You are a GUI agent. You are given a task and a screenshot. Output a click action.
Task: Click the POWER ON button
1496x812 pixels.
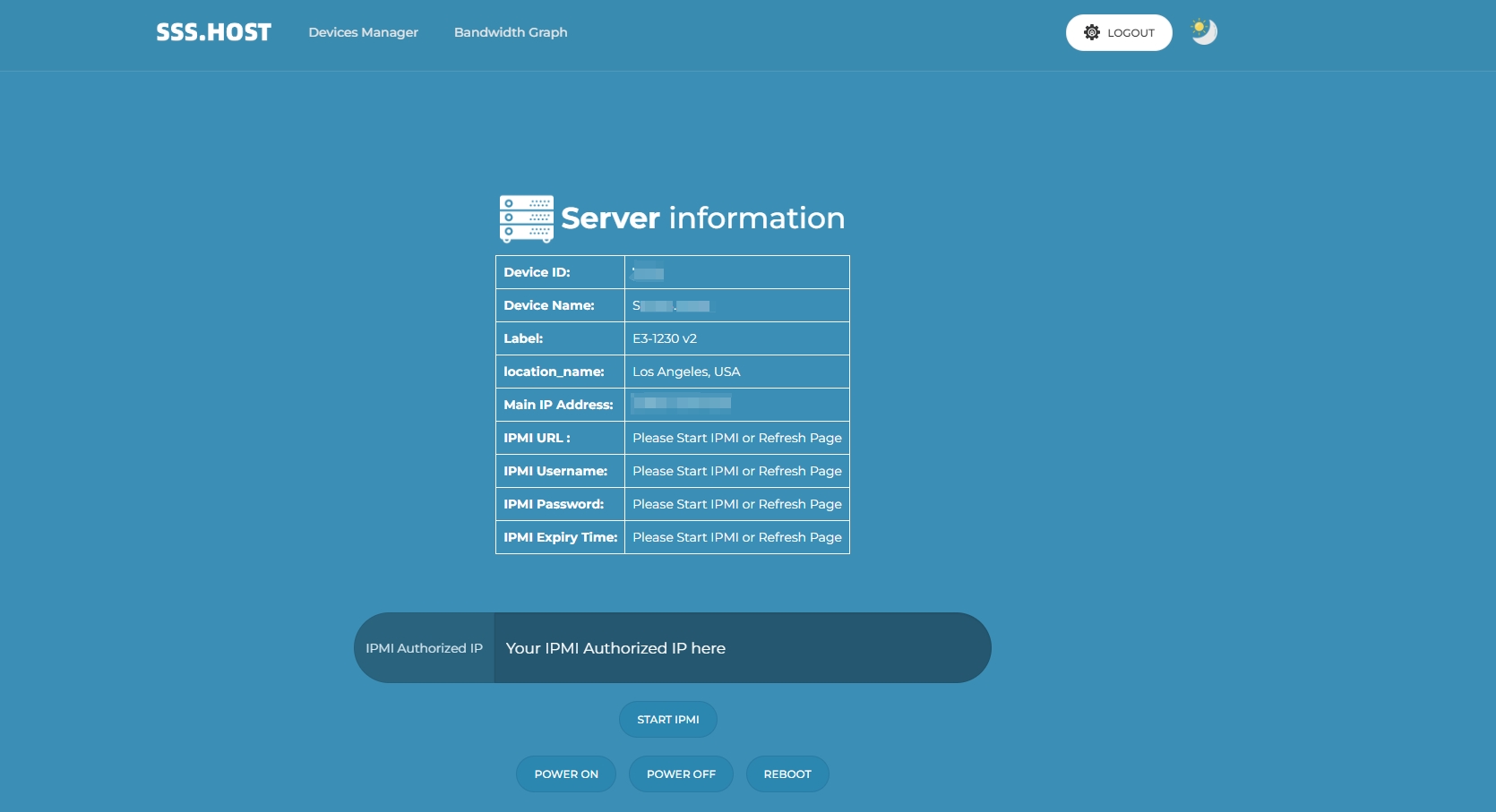pos(566,774)
